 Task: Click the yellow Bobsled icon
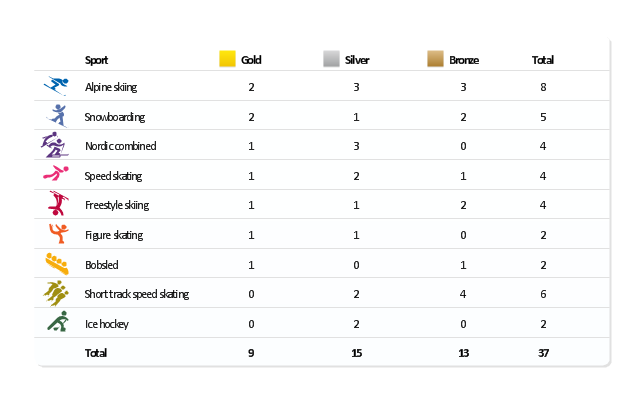pos(56,264)
